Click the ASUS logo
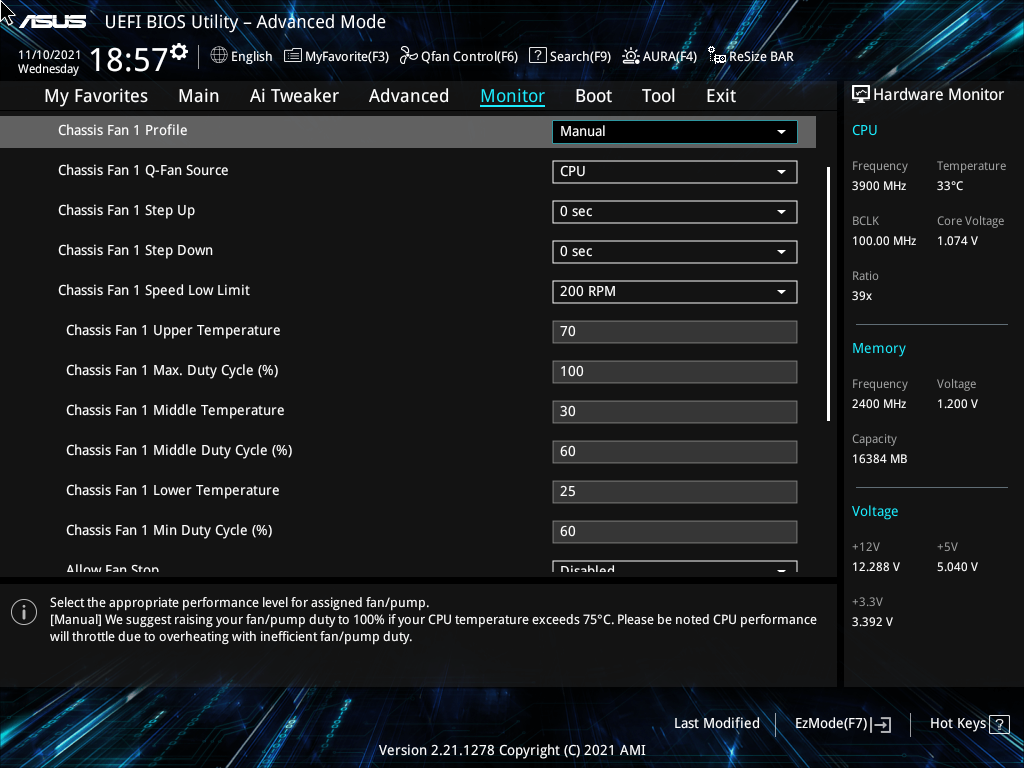The width and height of the screenshot is (1024, 768). [52, 22]
